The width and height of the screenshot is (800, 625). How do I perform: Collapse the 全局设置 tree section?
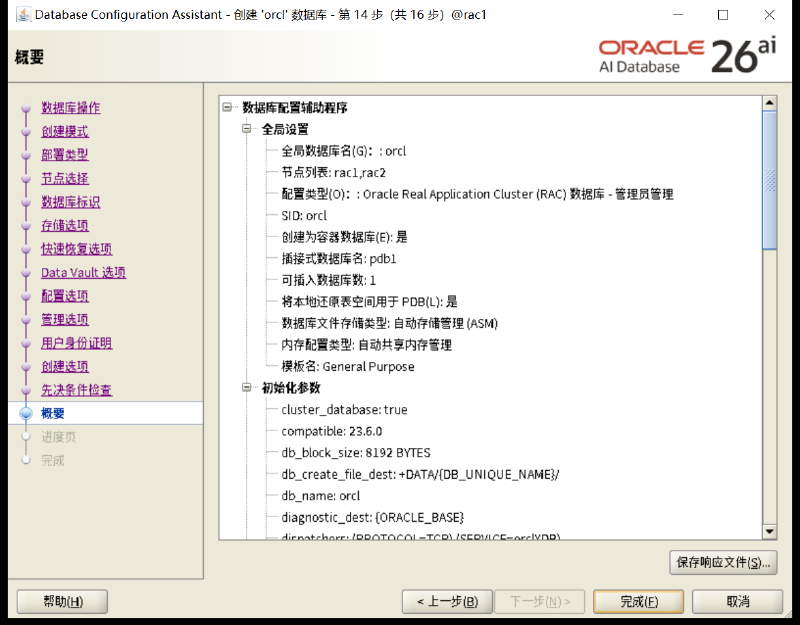click(x=247, y=129)
